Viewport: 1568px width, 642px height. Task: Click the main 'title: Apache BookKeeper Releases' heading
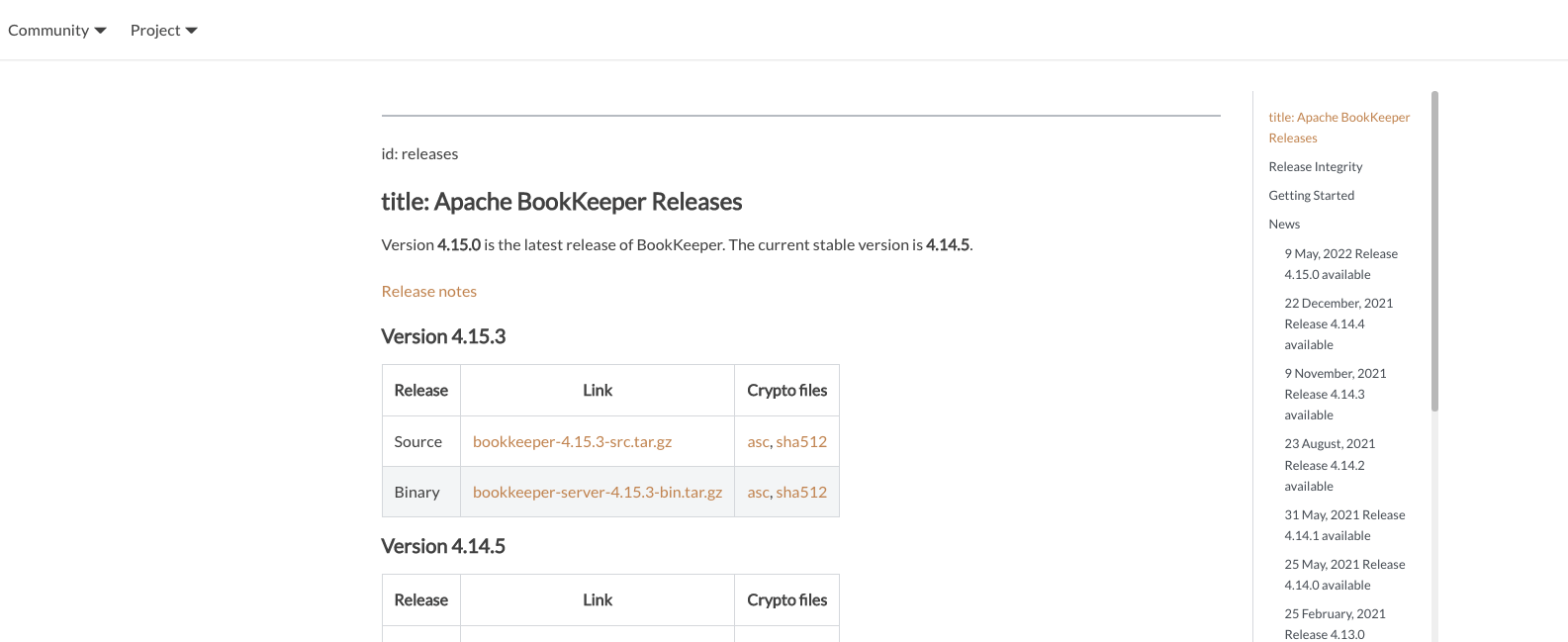pos(562,202)
